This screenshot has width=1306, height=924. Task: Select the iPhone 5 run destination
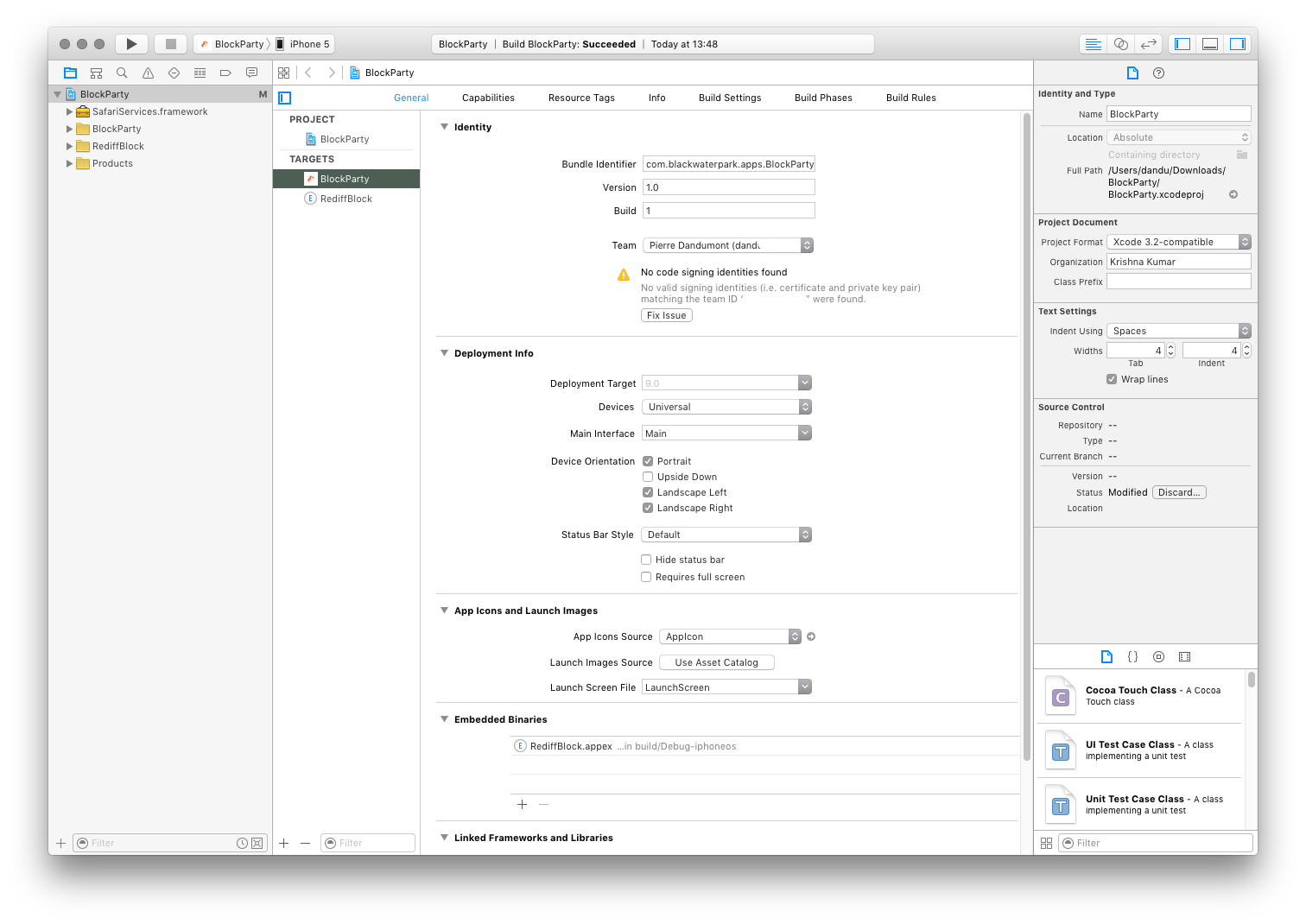pyautogui.click(x=303, y=44)
